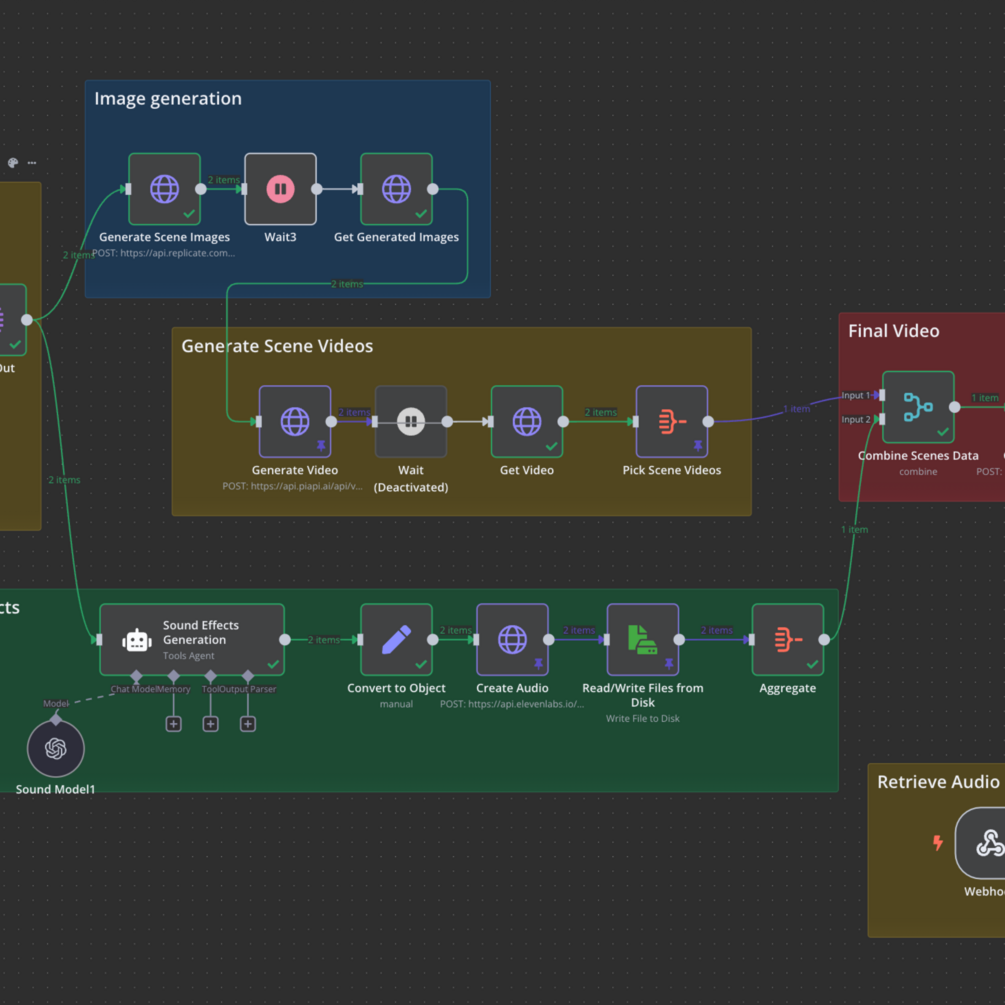Select the "Image generation" sticky note title

point(168,99)
